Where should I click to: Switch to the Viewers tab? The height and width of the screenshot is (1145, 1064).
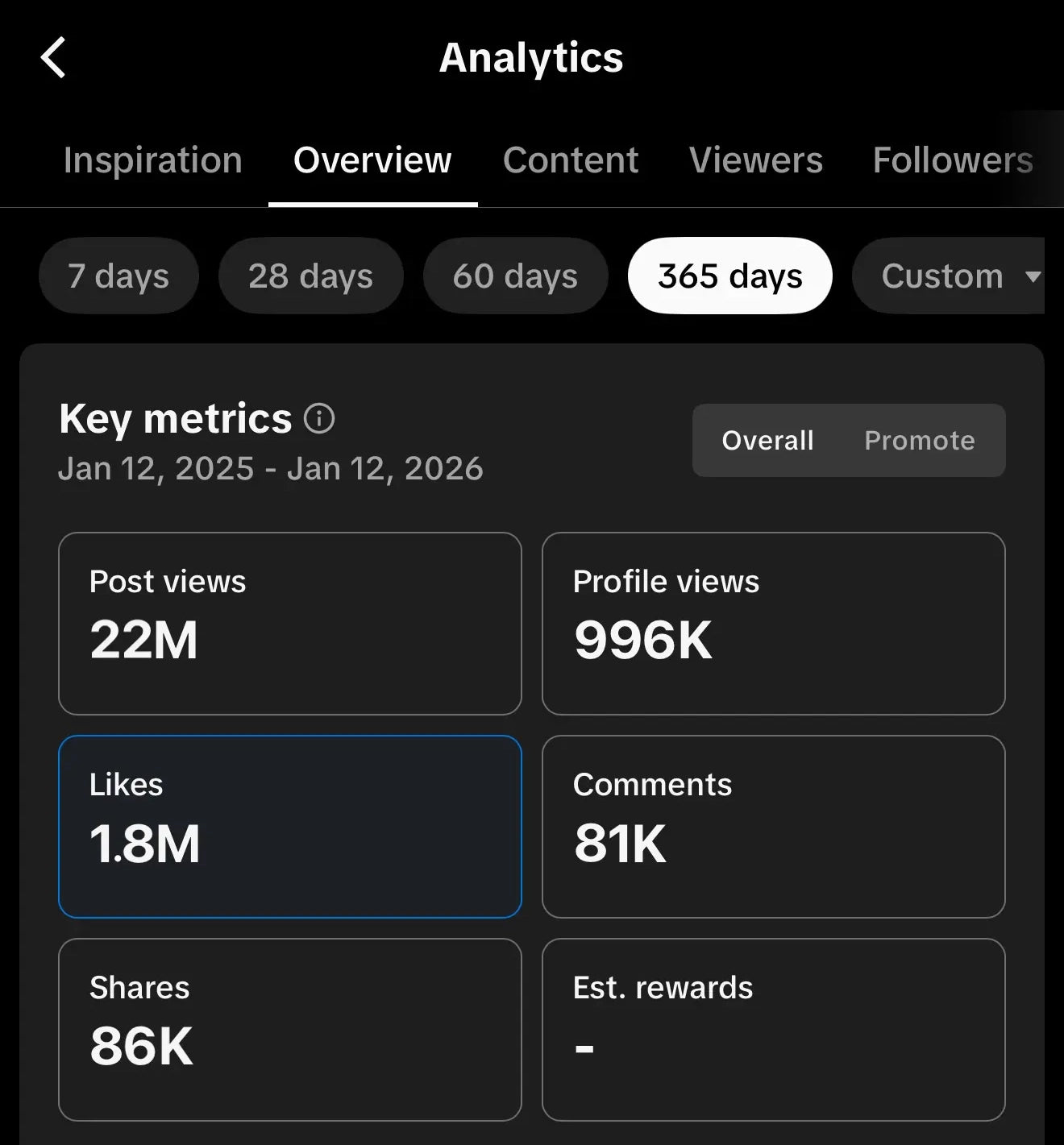tap(754, 160)
